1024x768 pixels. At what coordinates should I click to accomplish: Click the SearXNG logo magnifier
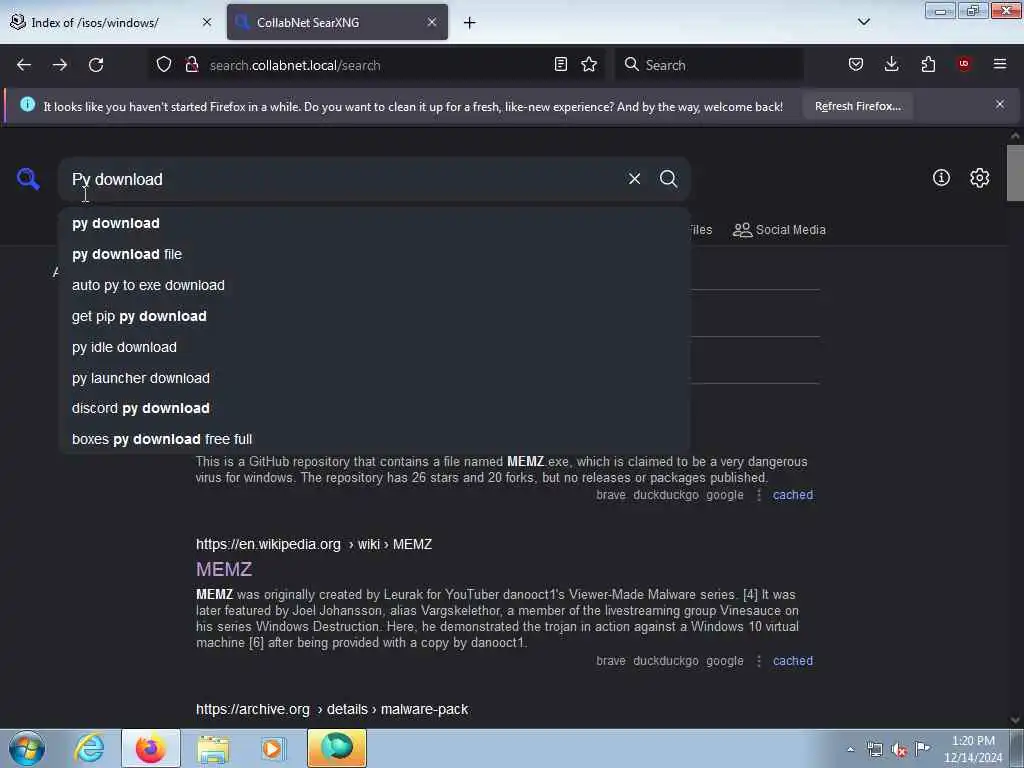[x=28, y=179]
